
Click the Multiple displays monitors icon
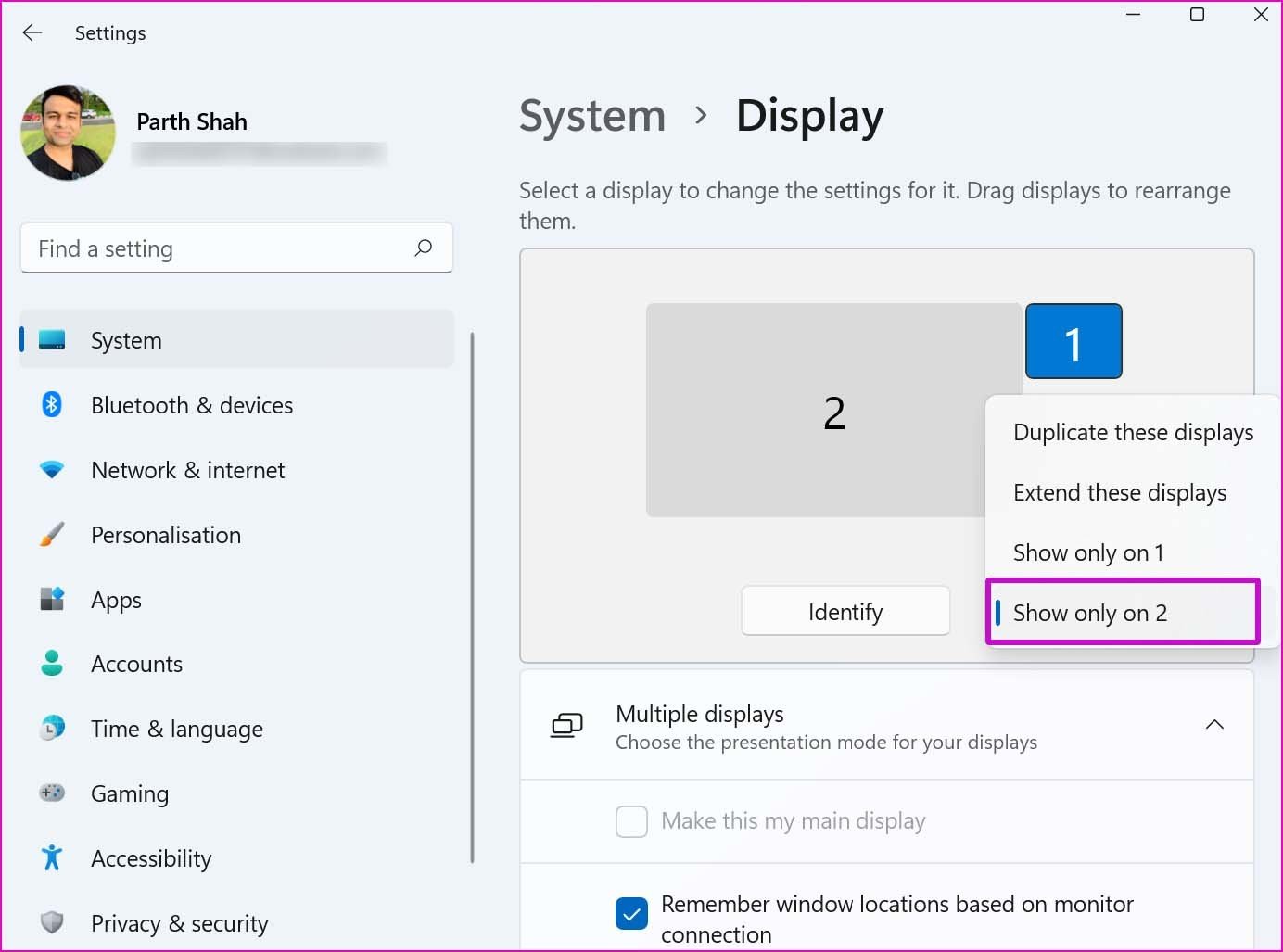pyautogui.click(x=566, y=725)
